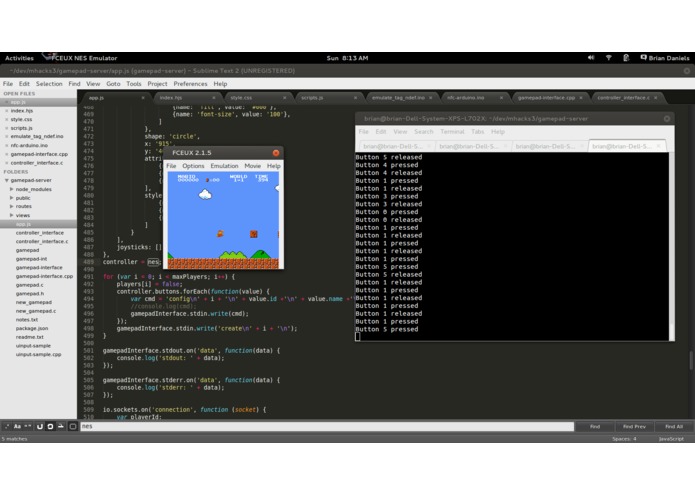Viewport: 695px width, 494px height.
Task: Open the Wi-Fi network indicator
Action: click(609, 58)
